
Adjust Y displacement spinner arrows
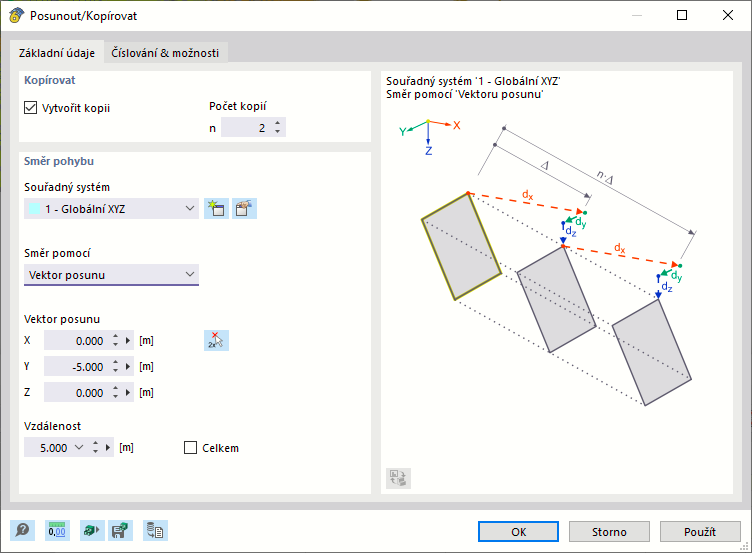click(116, 366)
